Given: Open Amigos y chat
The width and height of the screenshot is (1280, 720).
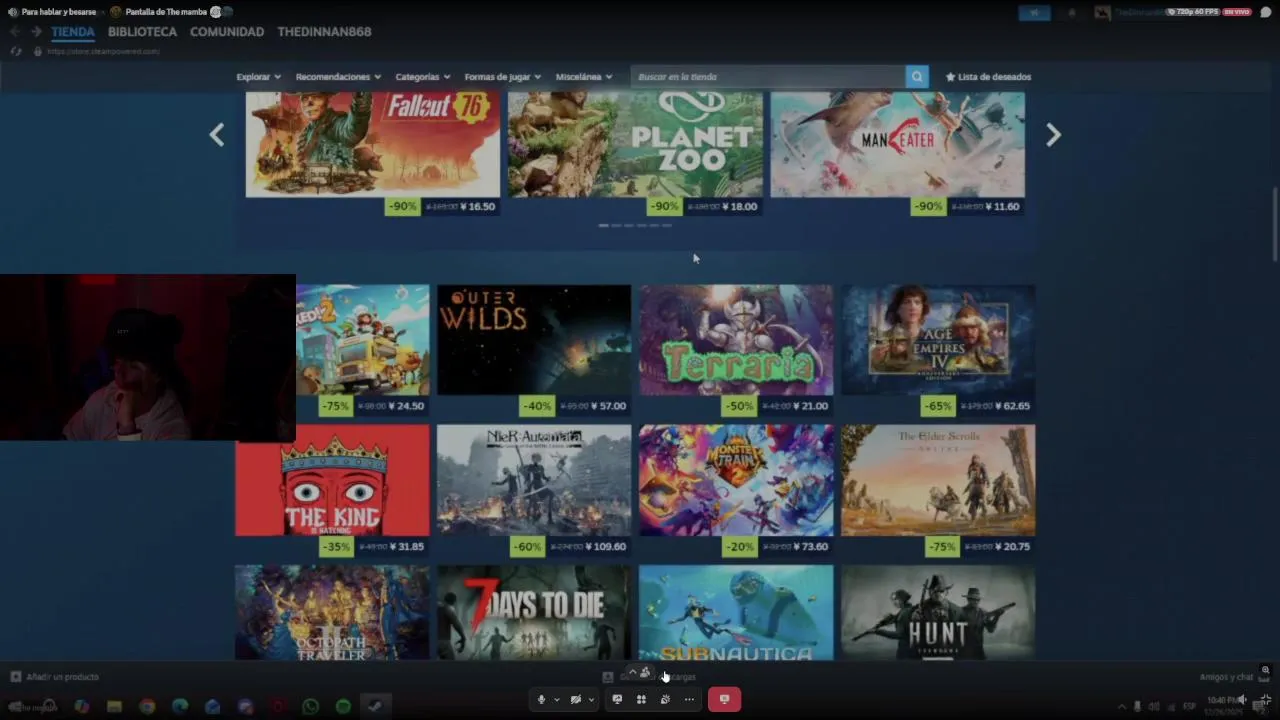Looking at the screenshot, I should [x=1226, y=677].
